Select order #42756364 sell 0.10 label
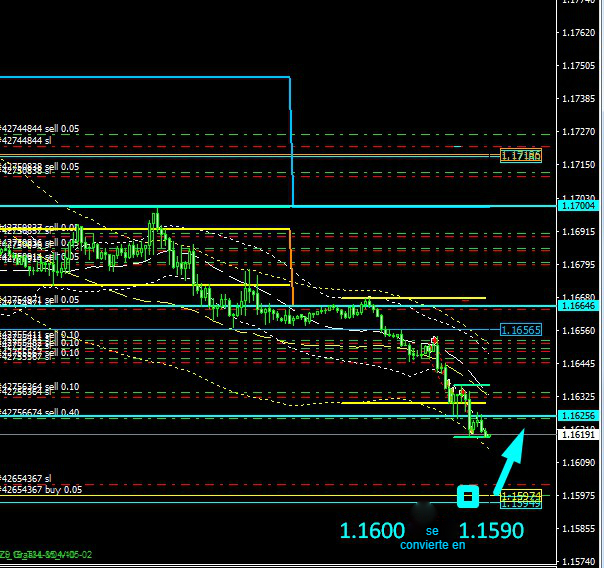 coord(42,386)
